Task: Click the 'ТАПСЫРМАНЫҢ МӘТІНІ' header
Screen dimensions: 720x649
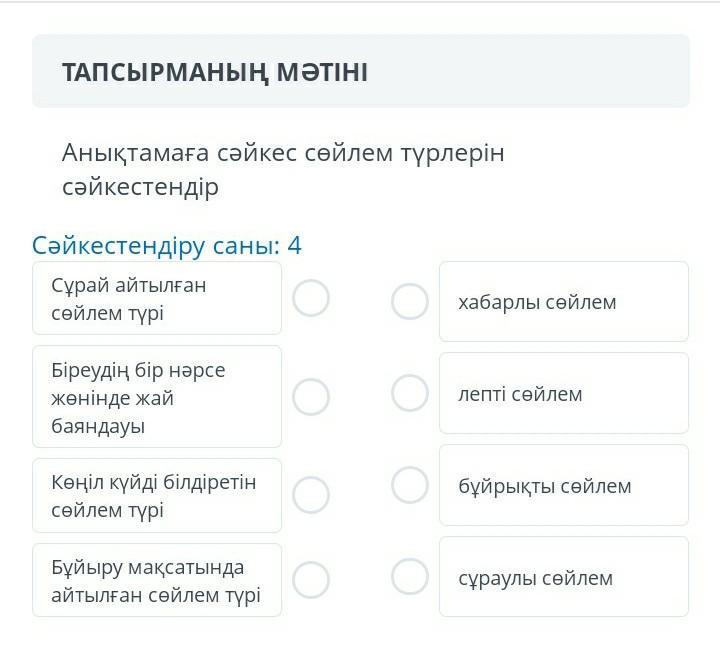Action: point(215,72)
